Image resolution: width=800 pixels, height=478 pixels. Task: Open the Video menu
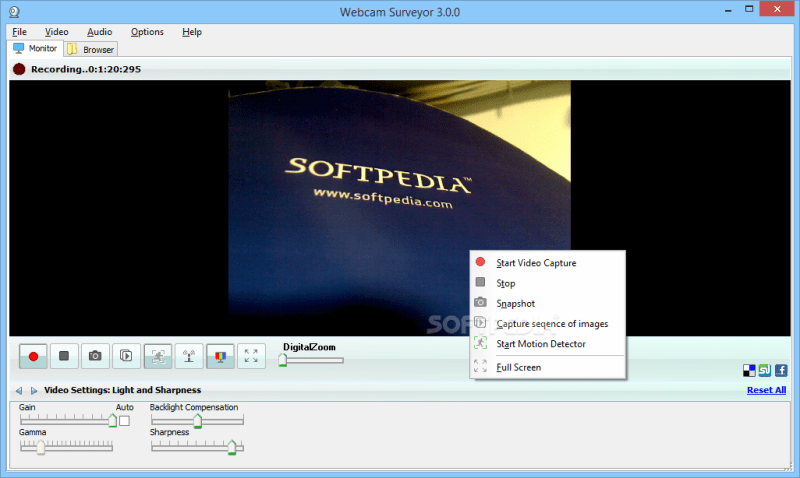point(56,32)
